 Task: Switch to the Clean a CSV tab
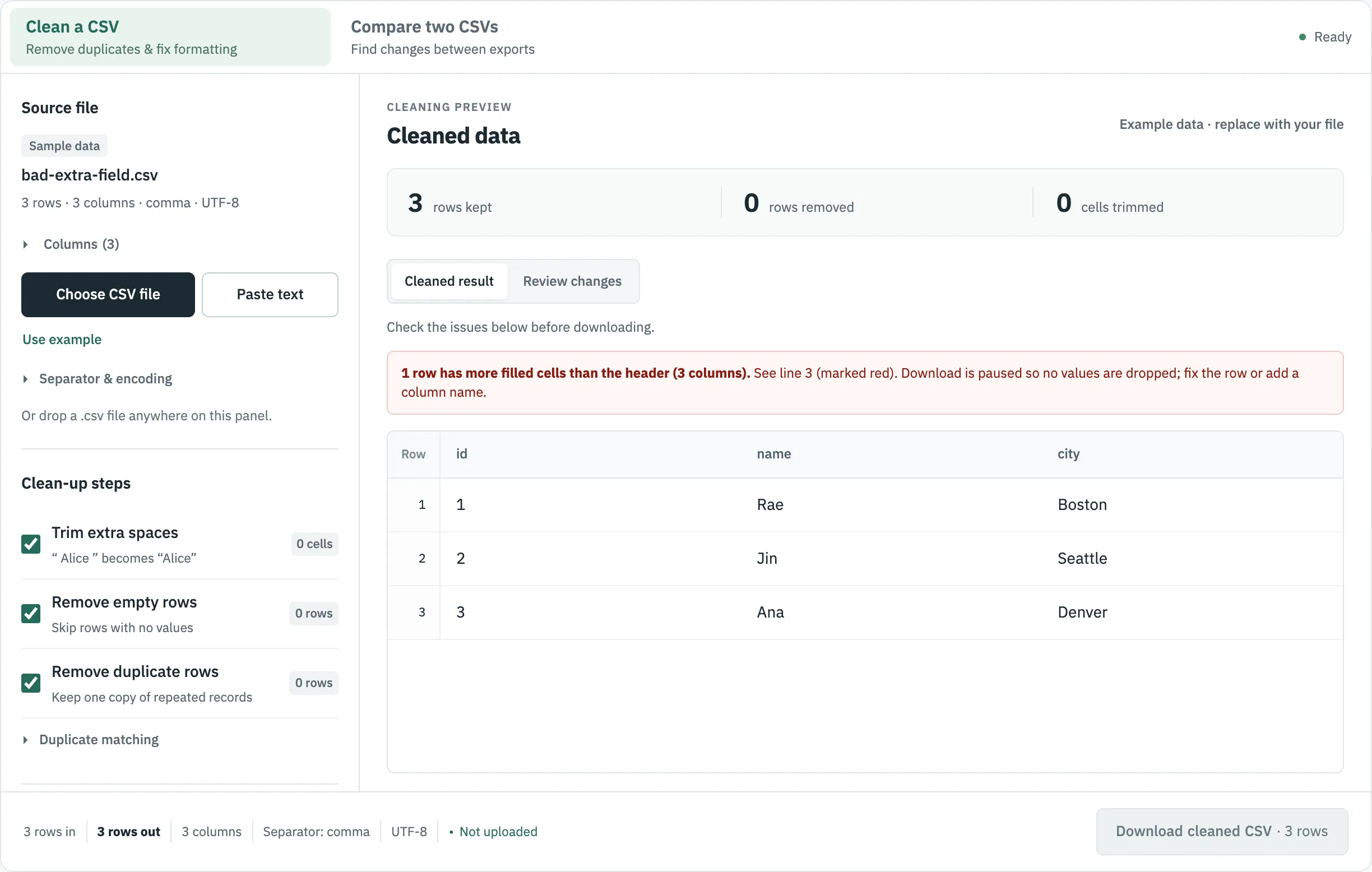170,37
